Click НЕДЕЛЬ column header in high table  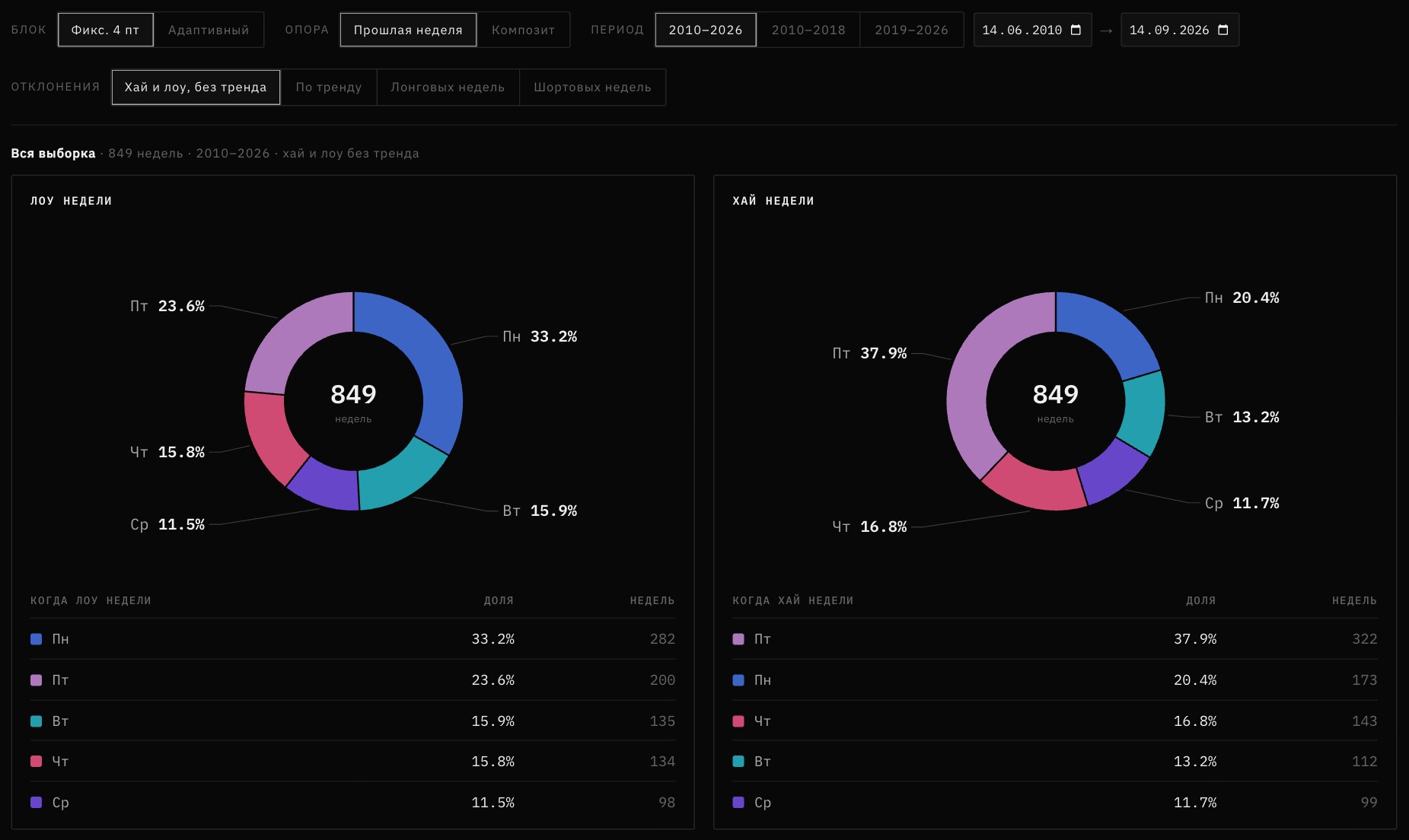1354,600
